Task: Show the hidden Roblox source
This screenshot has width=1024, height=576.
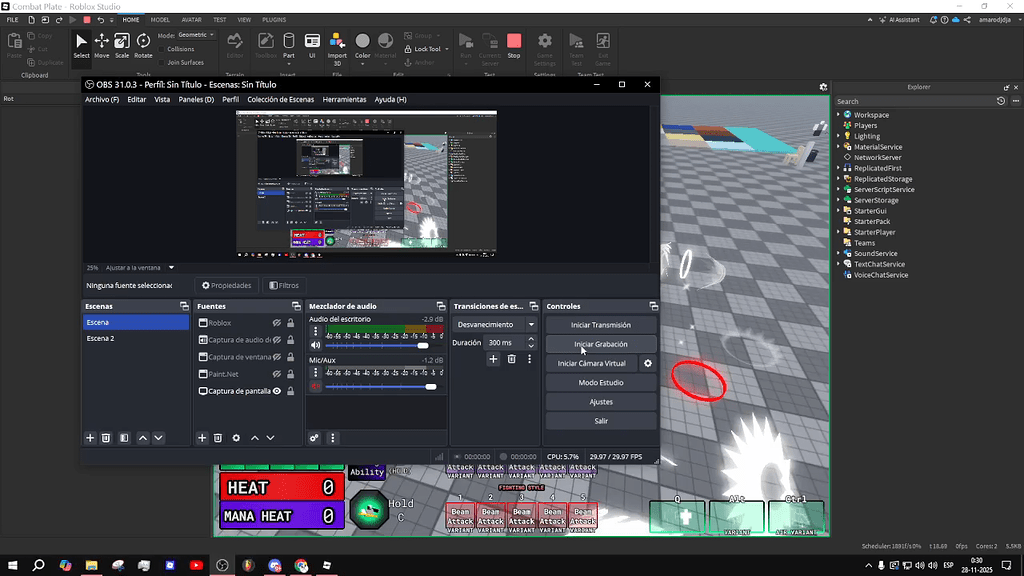Action: [276, 322]
